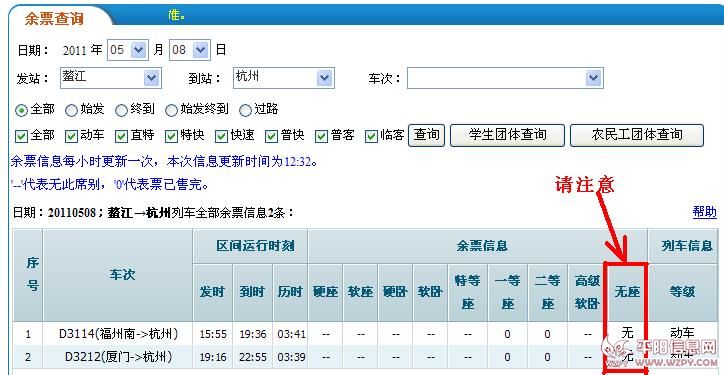The image size is (724, 375).
Task: Click train D3114(福州南->杭州) cell
Action: point(118,333)
